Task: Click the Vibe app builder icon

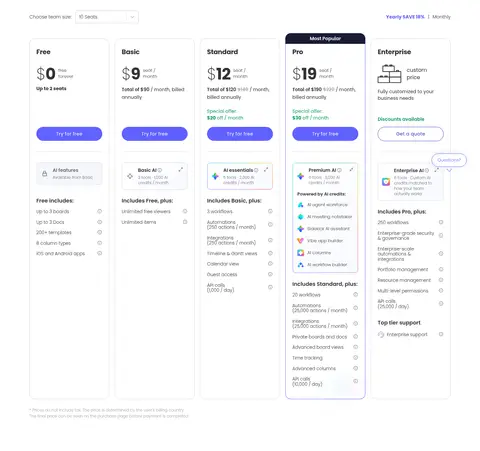Action: tap(300, 241)
